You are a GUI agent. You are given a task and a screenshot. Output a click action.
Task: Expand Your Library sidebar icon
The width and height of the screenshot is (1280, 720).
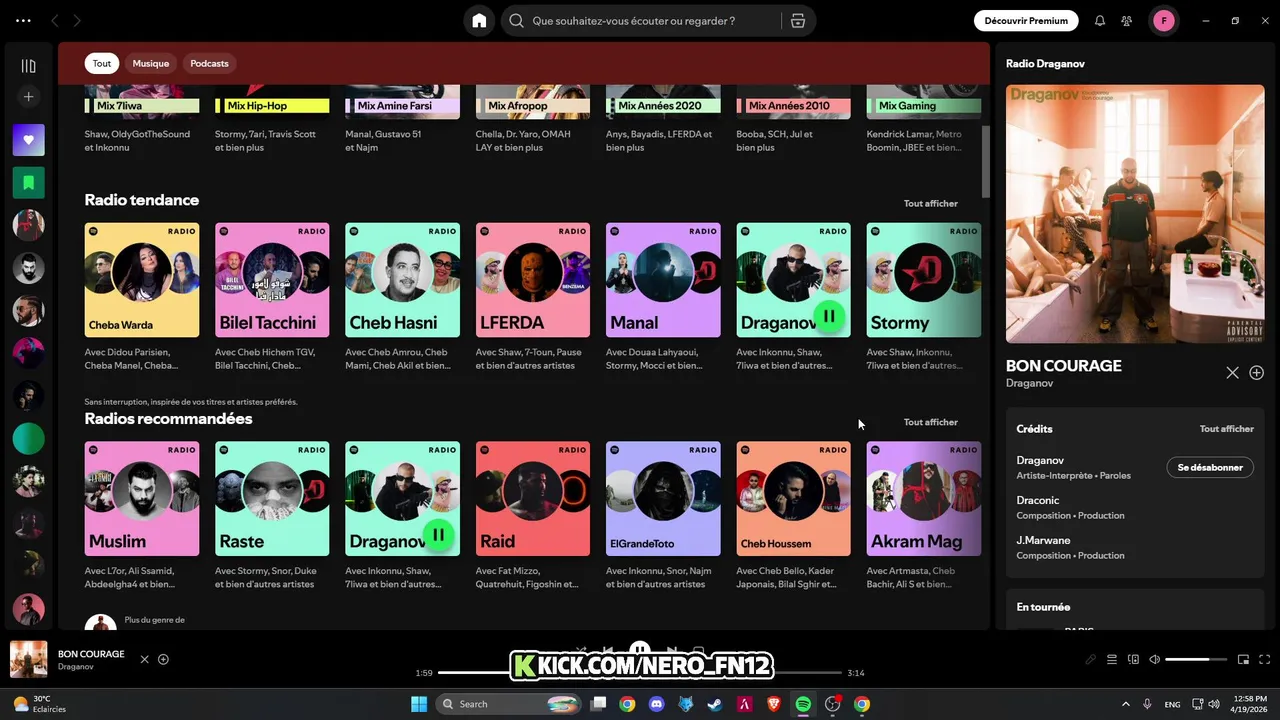(x=28, y=66)
